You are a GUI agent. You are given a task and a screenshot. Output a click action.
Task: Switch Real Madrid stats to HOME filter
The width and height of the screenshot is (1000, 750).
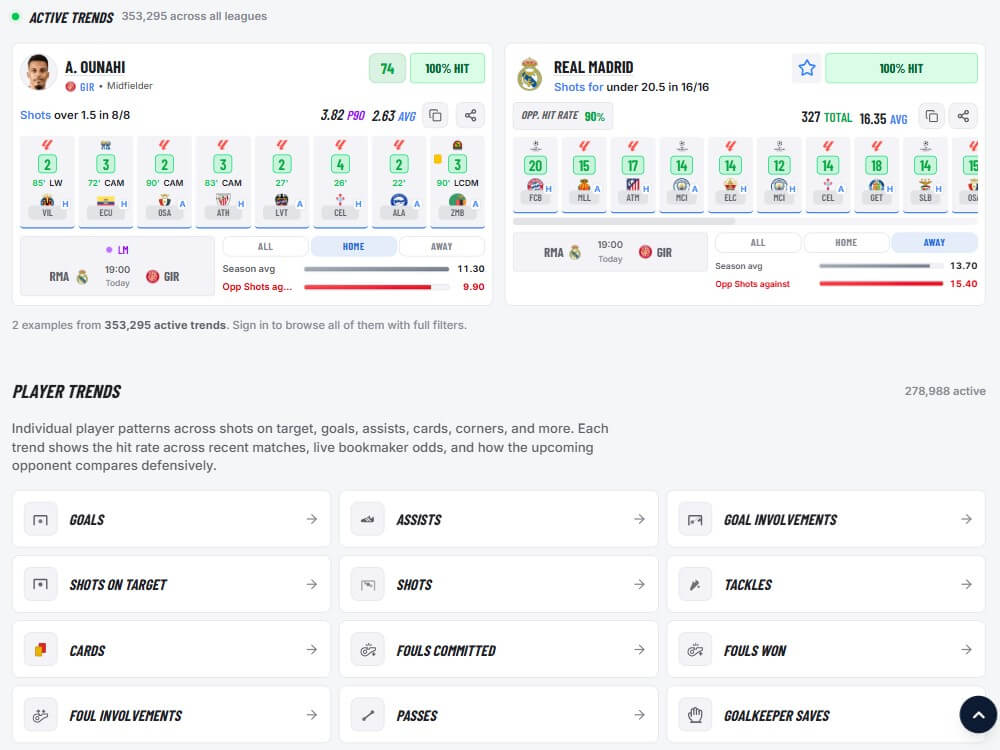845,242
